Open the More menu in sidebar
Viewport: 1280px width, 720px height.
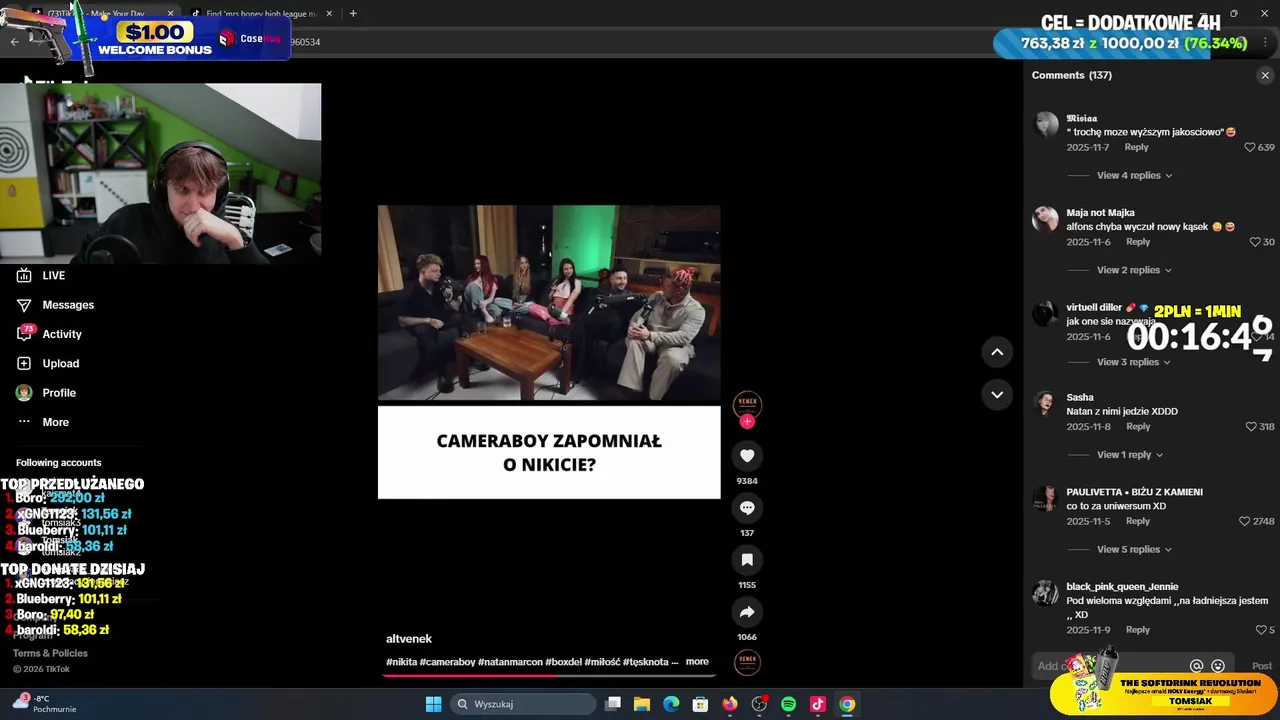[42, 422]
